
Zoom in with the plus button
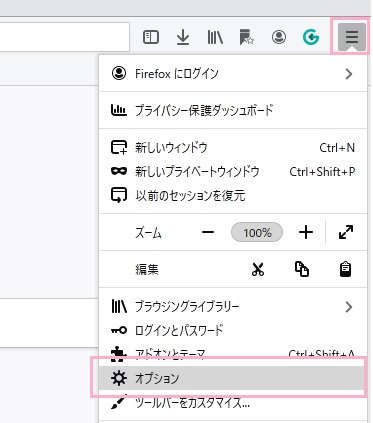pos(306,232)
